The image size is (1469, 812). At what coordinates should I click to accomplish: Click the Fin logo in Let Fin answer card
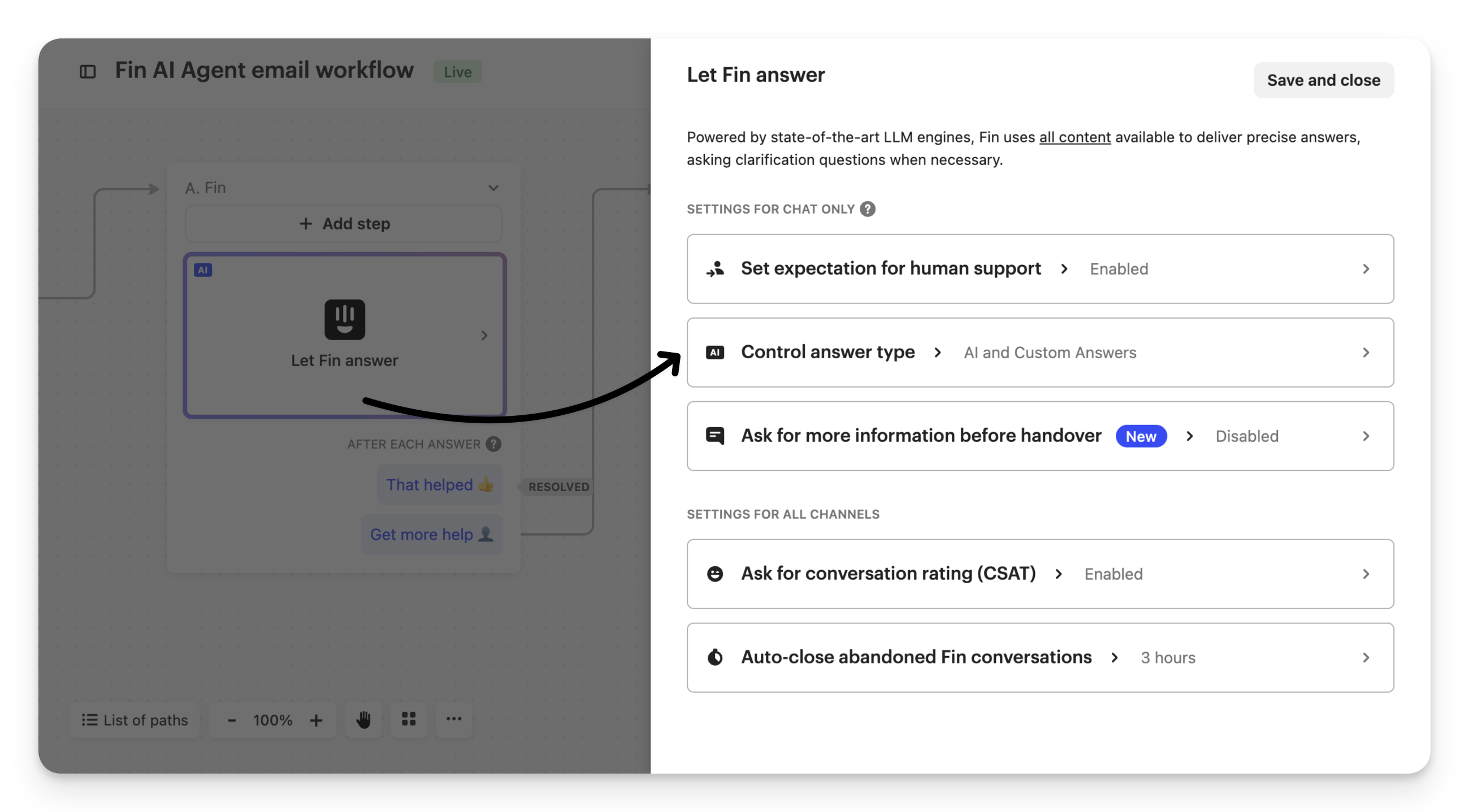pos(344,319)
